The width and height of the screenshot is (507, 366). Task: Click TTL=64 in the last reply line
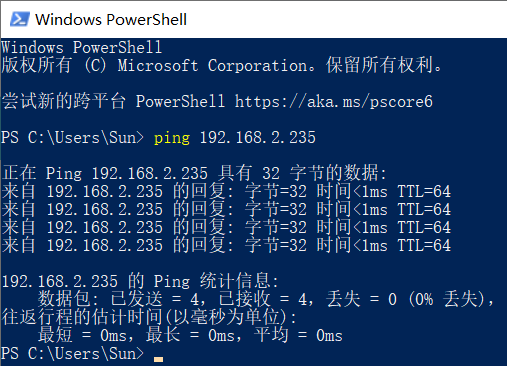tap(424, 245)
